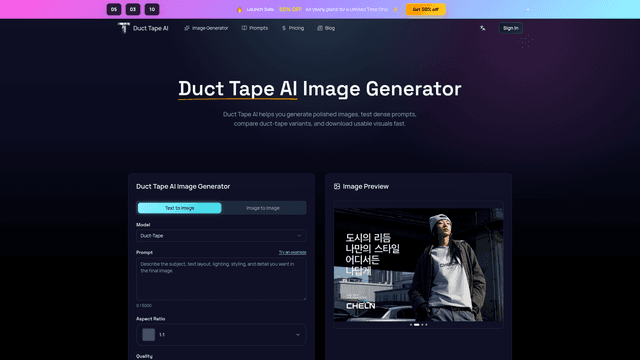Open the 1:1 Aspect Ratio dropdown
The image size is (640, 360).
(221, 335)
